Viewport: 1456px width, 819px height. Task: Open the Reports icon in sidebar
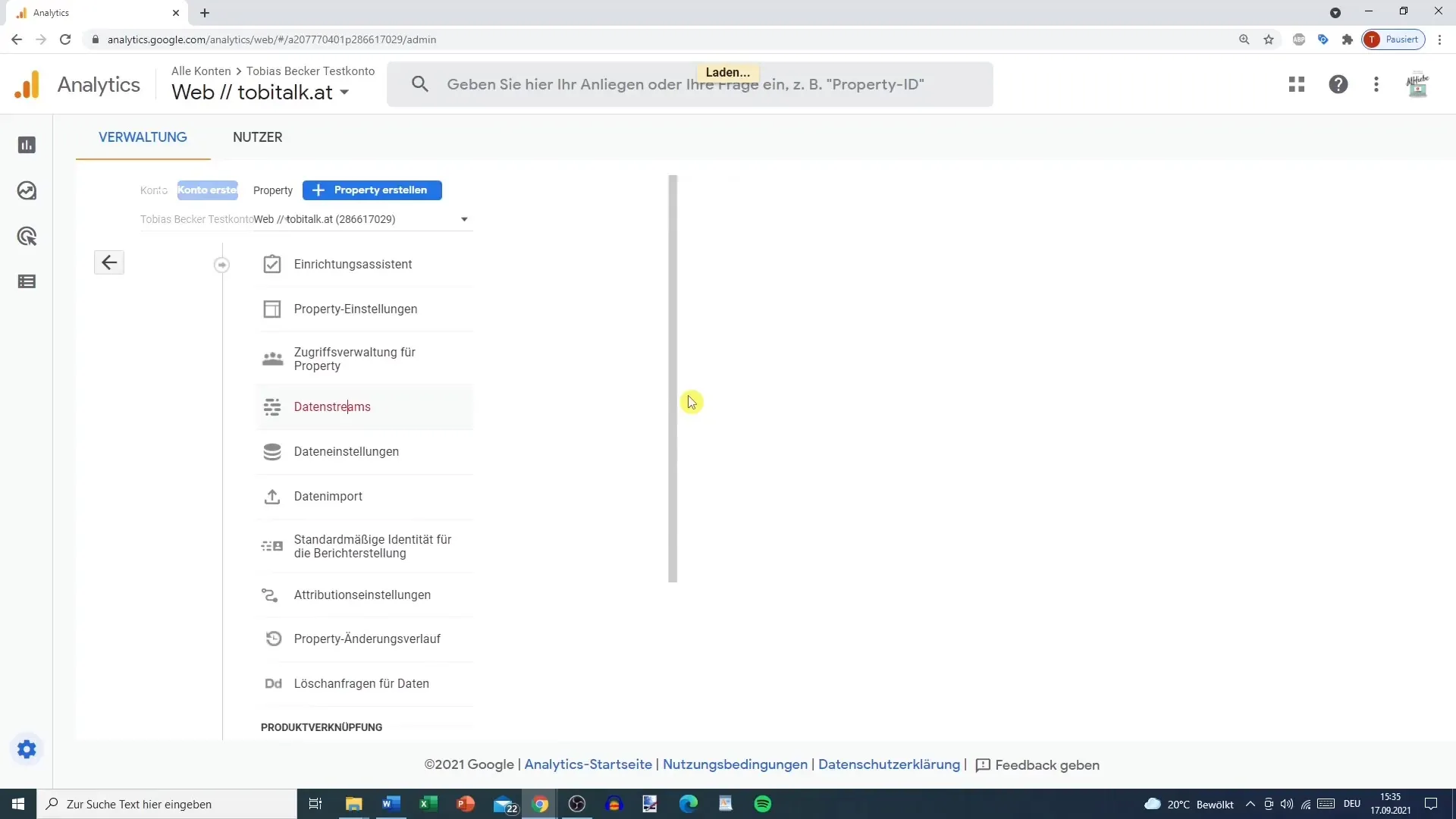[27, 145]
